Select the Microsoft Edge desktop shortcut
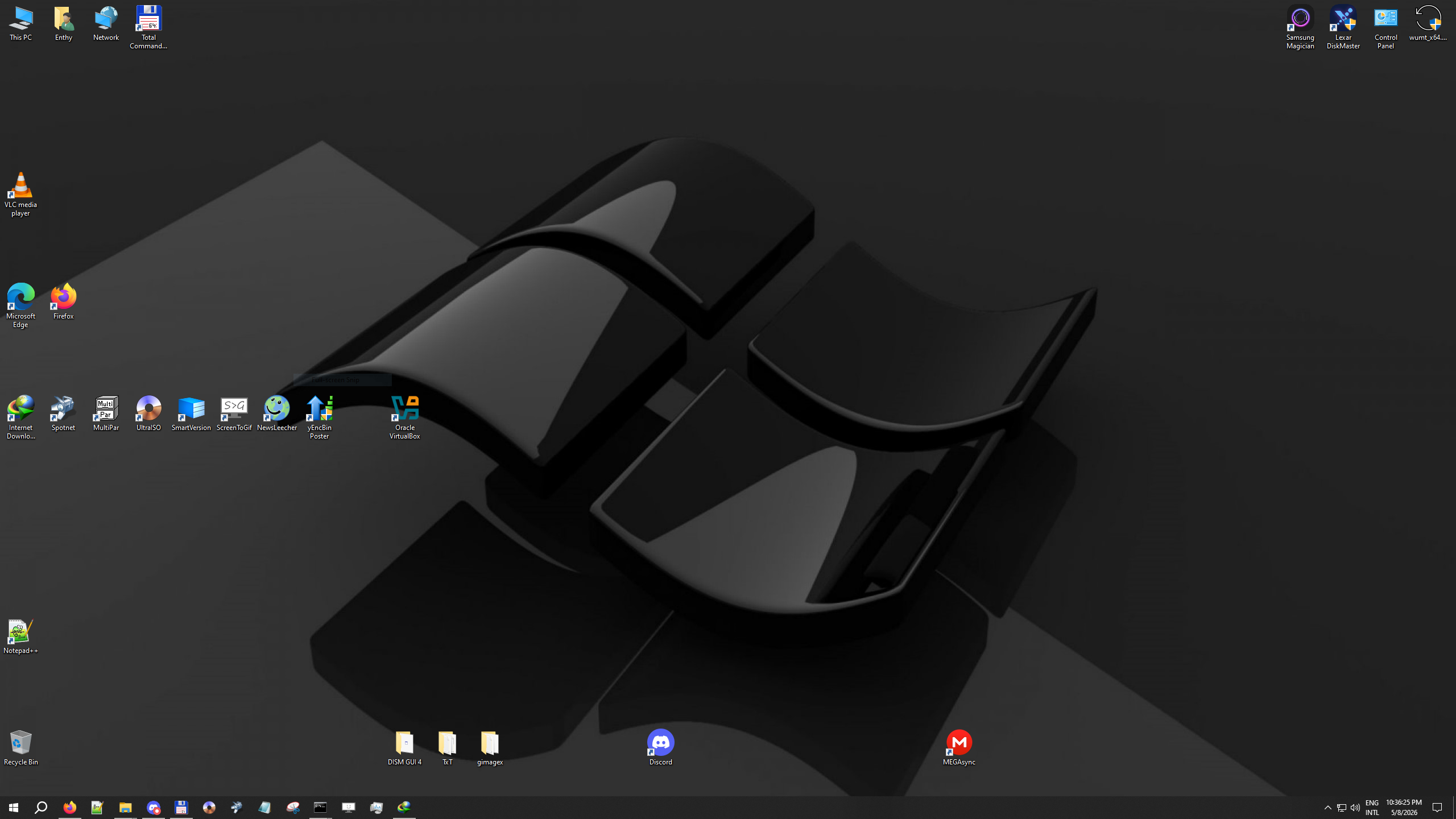This screenshot has height=819, width=1456. (x=20, y=306)
